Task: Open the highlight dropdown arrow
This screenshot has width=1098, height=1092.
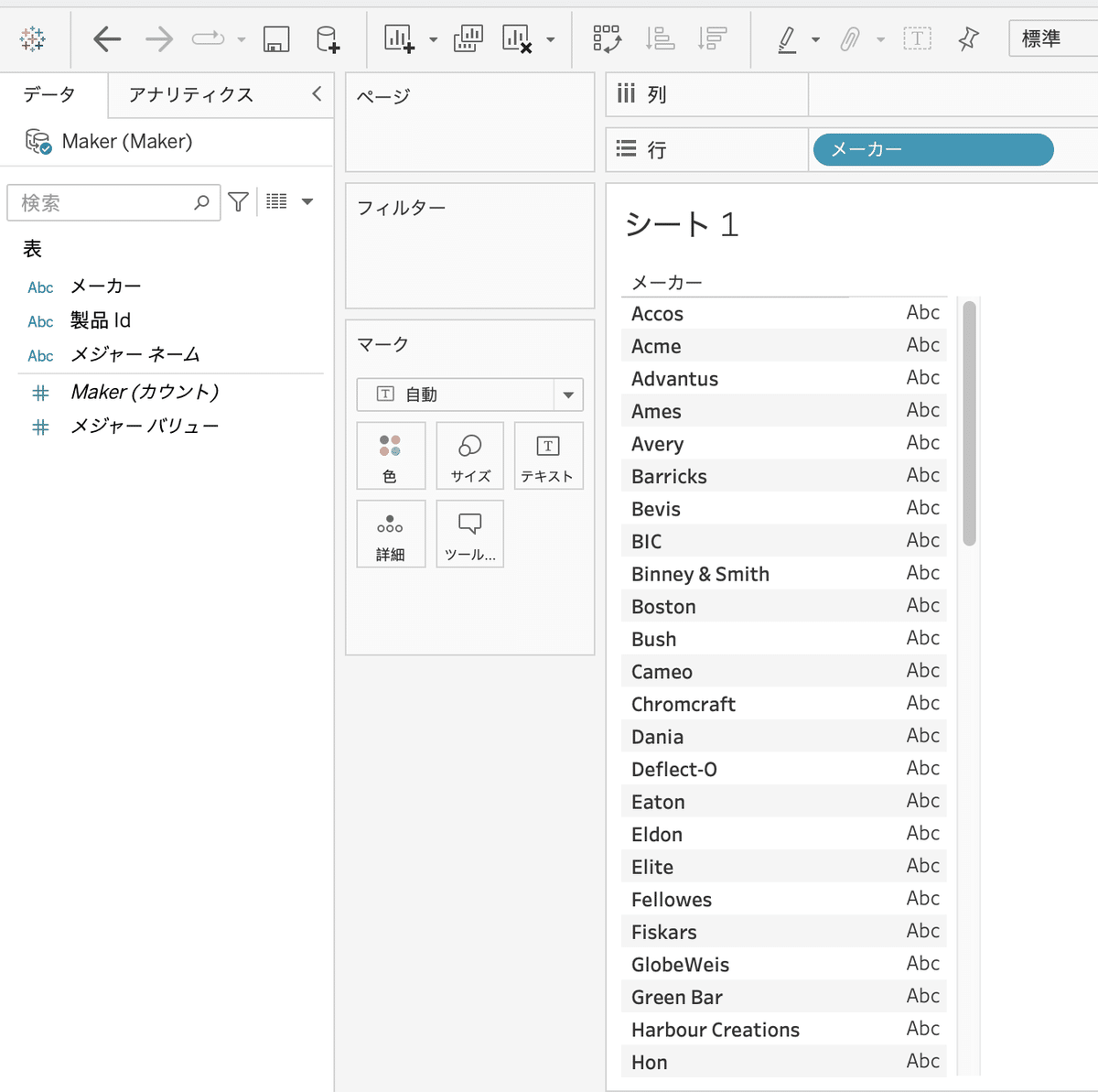Action: 815,39
